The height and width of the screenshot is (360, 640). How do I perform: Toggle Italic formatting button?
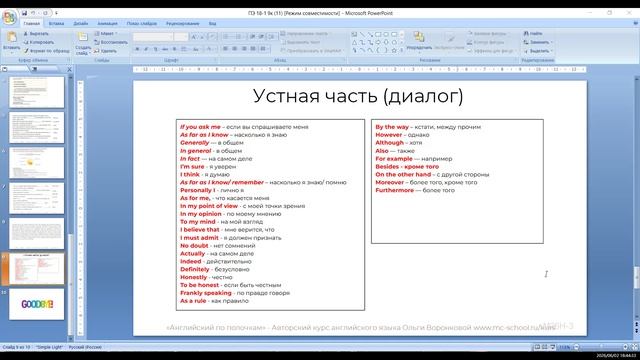146,49
